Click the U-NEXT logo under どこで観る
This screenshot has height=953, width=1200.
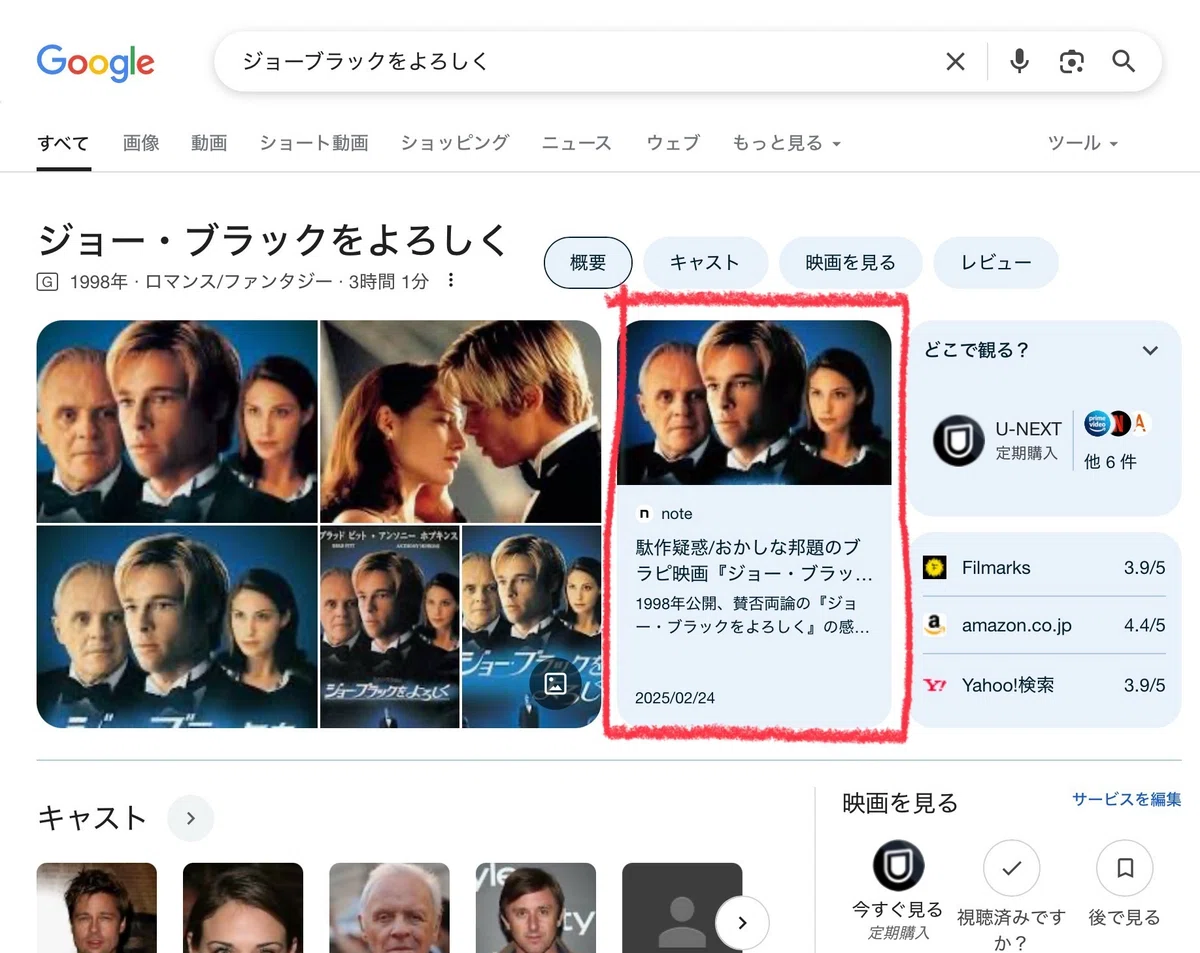click(x=958, y=441)
